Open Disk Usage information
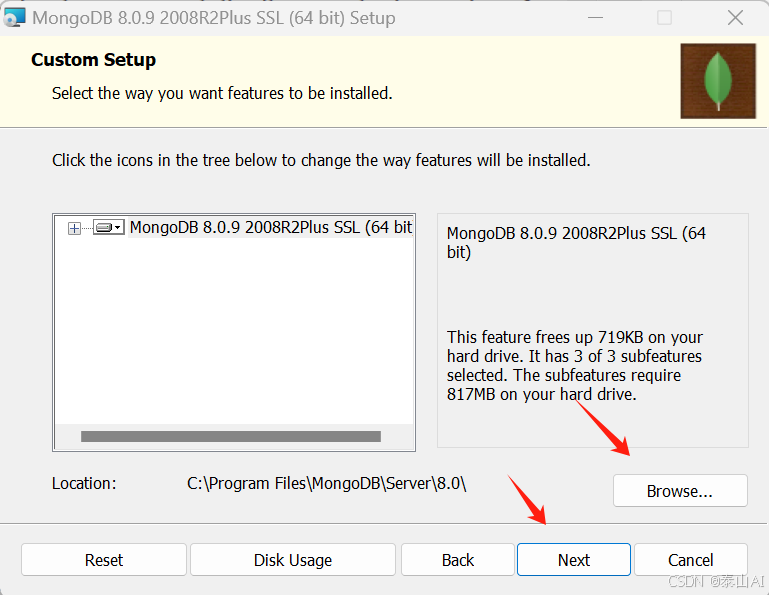 tap(293, 560)
